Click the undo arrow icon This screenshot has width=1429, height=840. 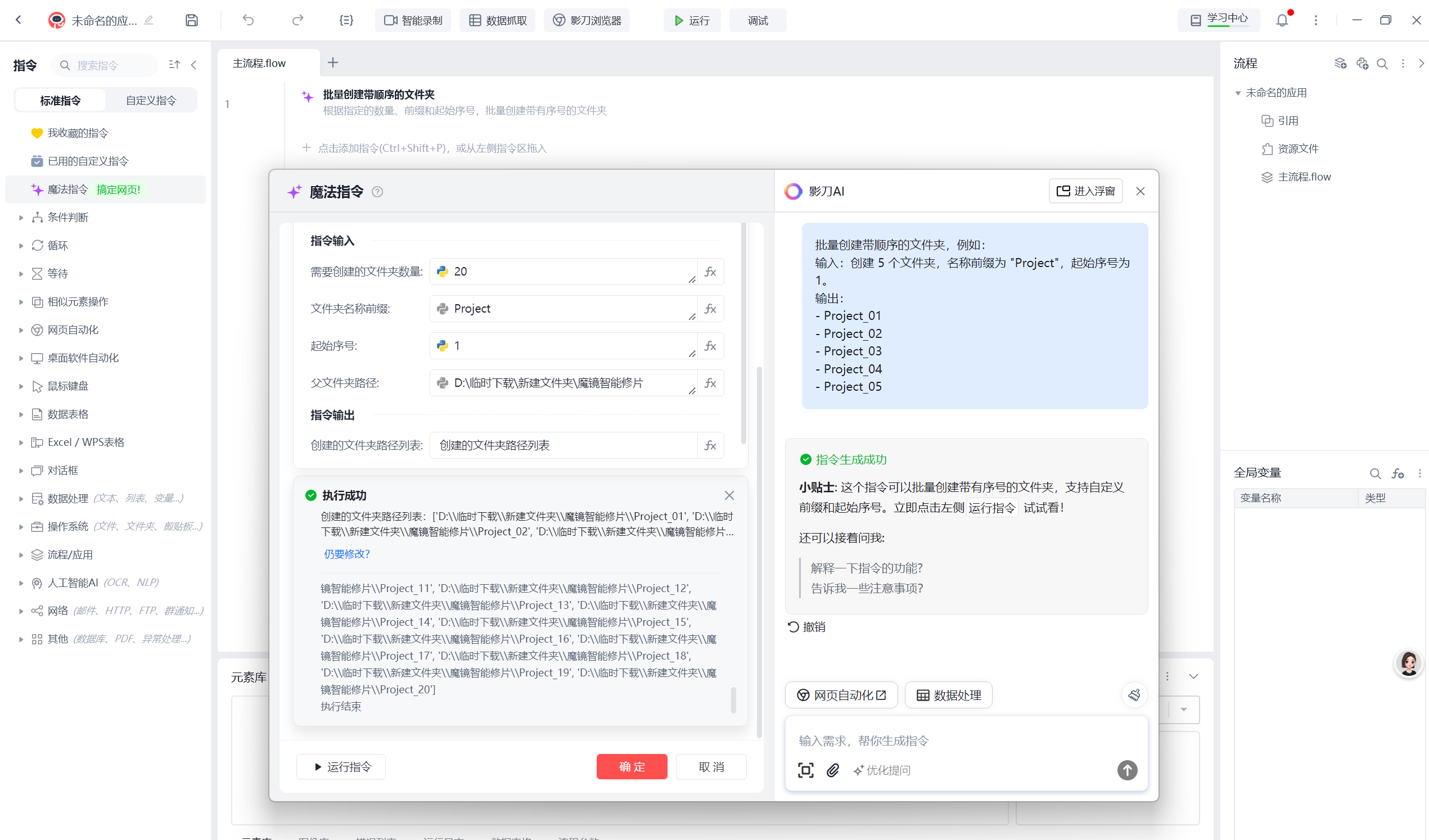[x=248, y=20]
